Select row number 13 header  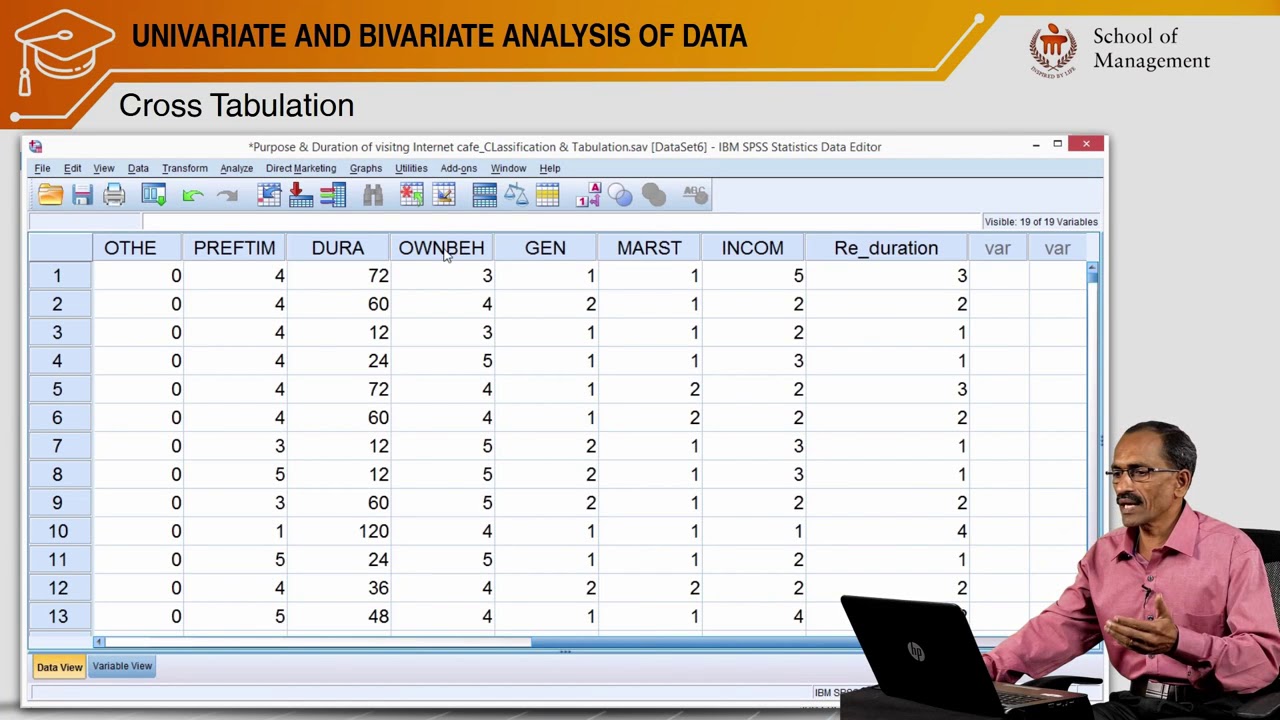tap(58, 617)
